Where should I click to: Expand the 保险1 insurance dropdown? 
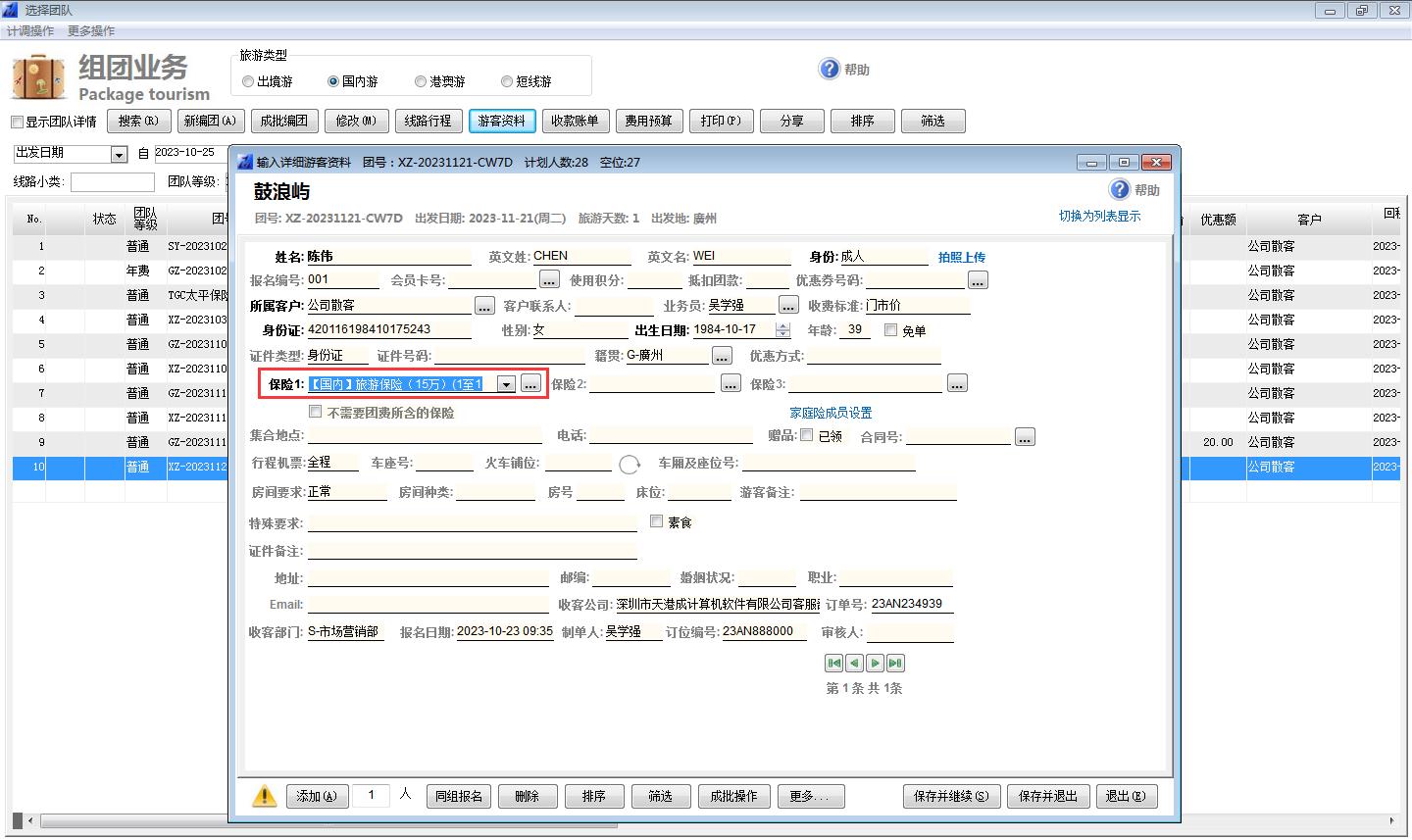tap(506, 384)
